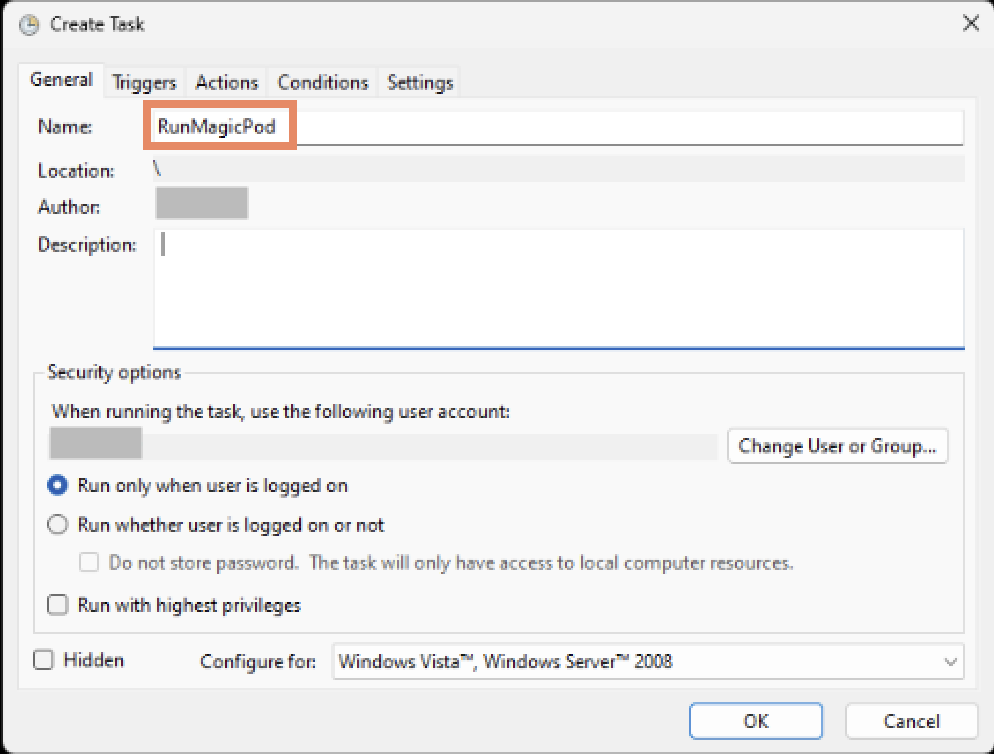The width and height of the screenshot is (994, 754).
Task: Tick the Do not store password checkbox
Action: click(x=89, y=562)
